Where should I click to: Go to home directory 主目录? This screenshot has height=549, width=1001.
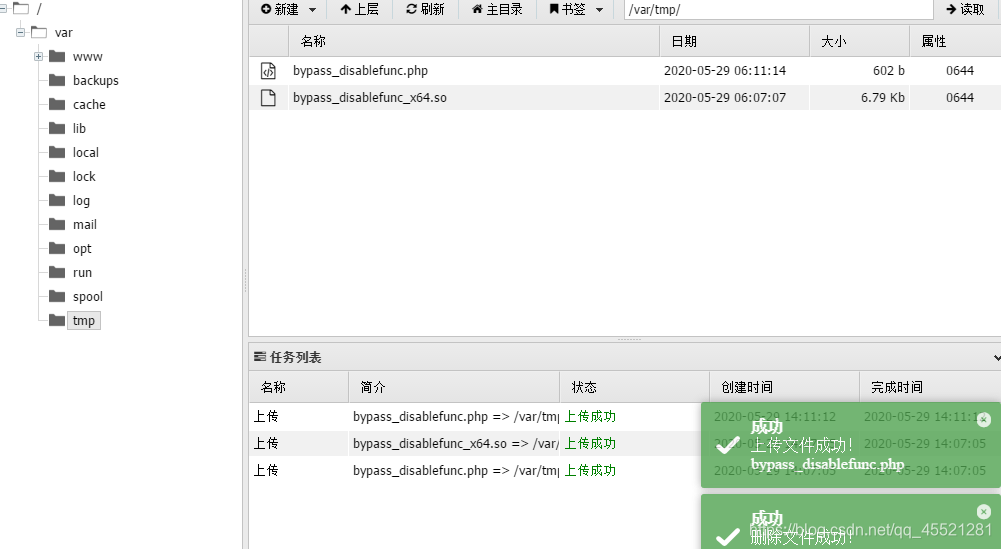[497, 10]
